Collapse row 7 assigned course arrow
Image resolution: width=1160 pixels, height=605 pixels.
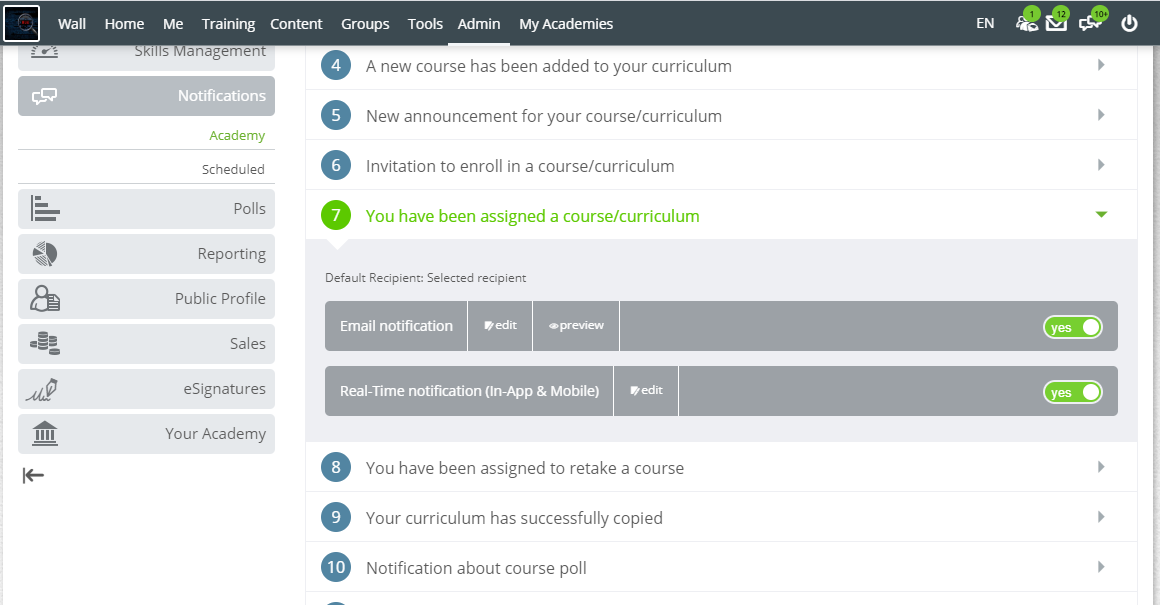point(1101,214)
